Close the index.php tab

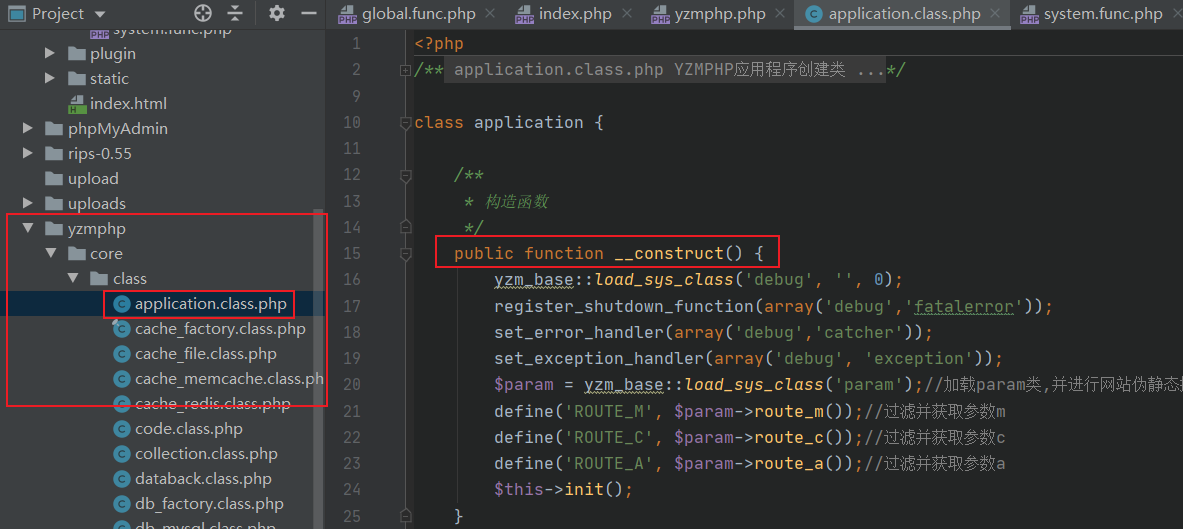point(627,14)
